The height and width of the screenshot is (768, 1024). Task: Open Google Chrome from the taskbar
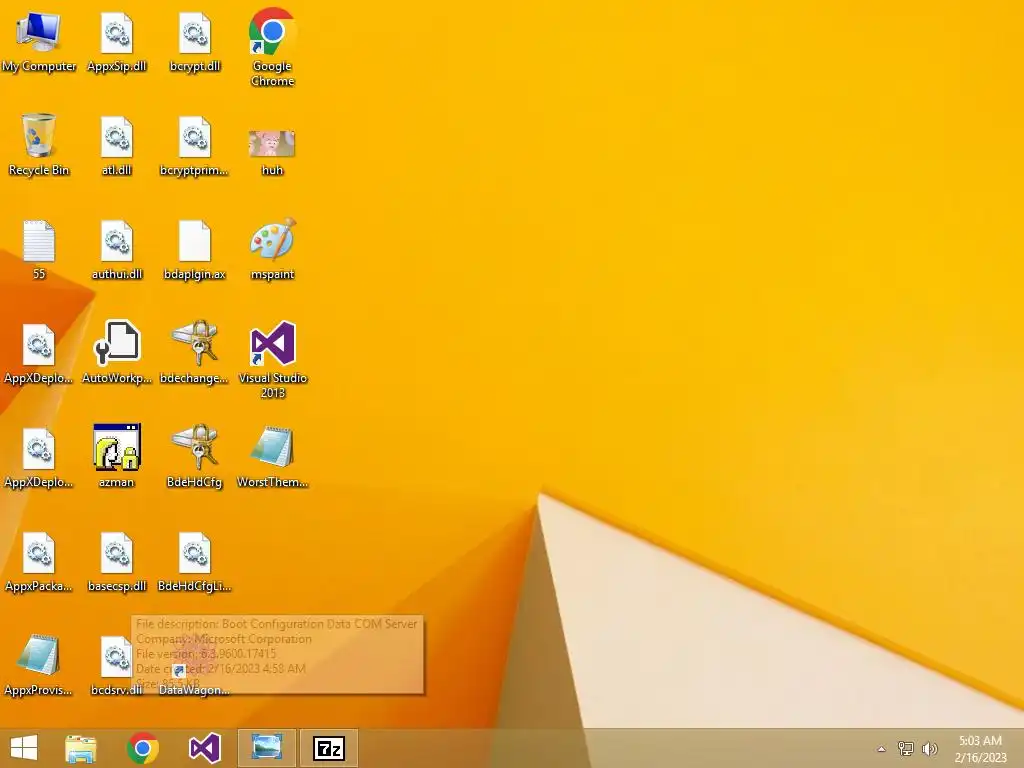[x=142, y=748]
